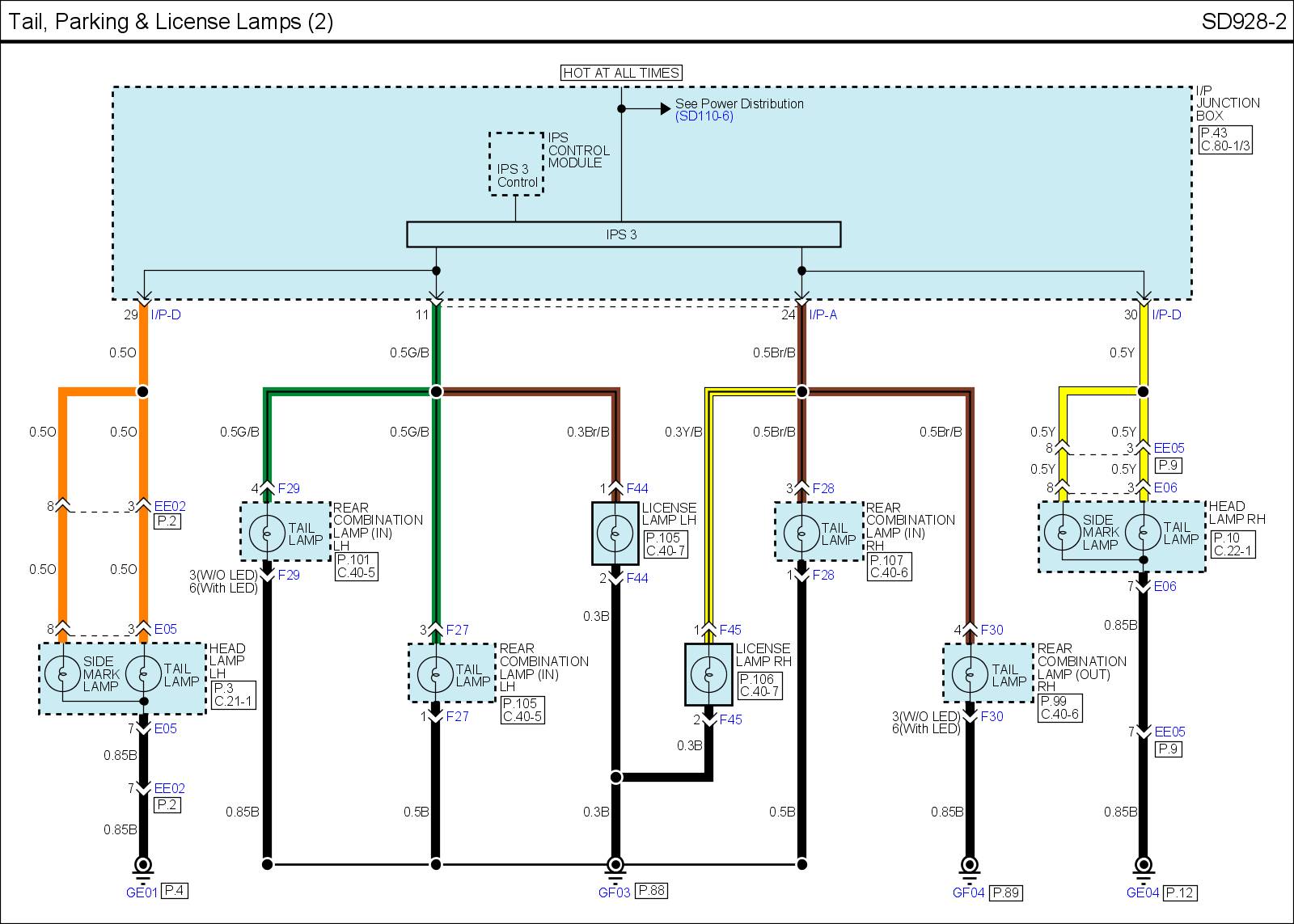
Task: Click the HOT AT ALL TIMES label
Action: pyautogui.click(x=621, y=73)
